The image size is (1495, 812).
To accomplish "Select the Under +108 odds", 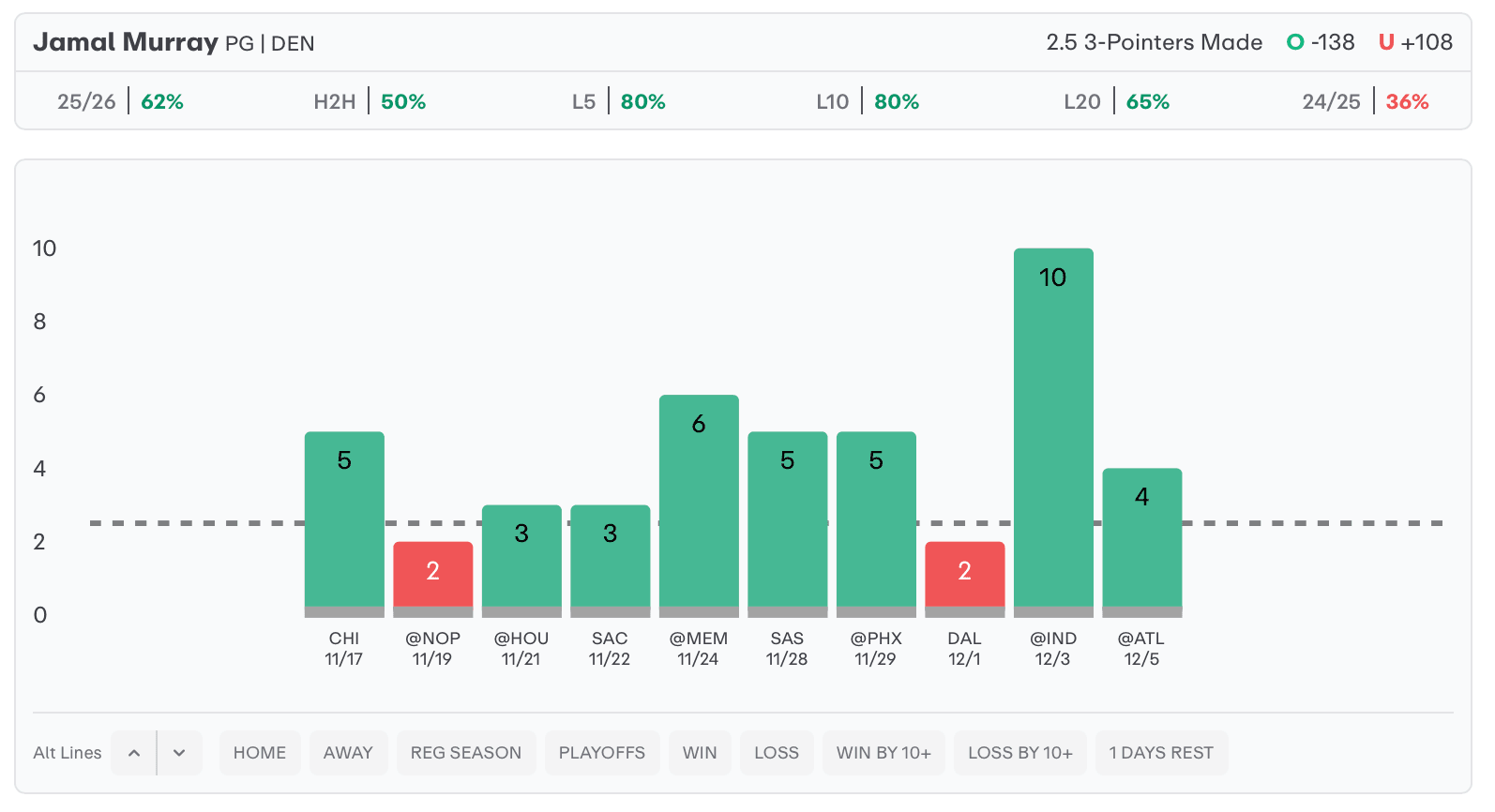I will pos(1415,42).
